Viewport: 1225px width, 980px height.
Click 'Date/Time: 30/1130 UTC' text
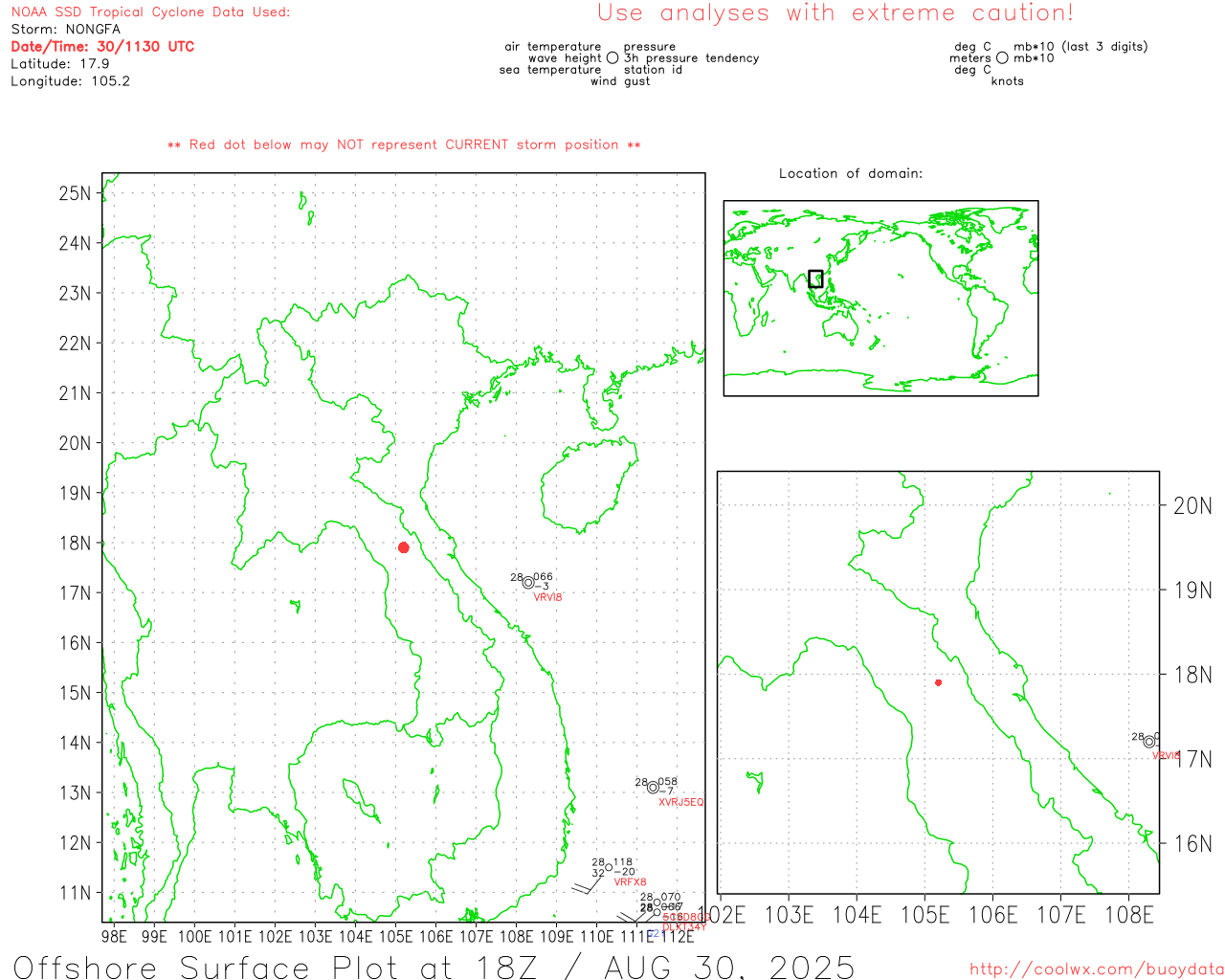pyautogui.click(x=102, y=47)
